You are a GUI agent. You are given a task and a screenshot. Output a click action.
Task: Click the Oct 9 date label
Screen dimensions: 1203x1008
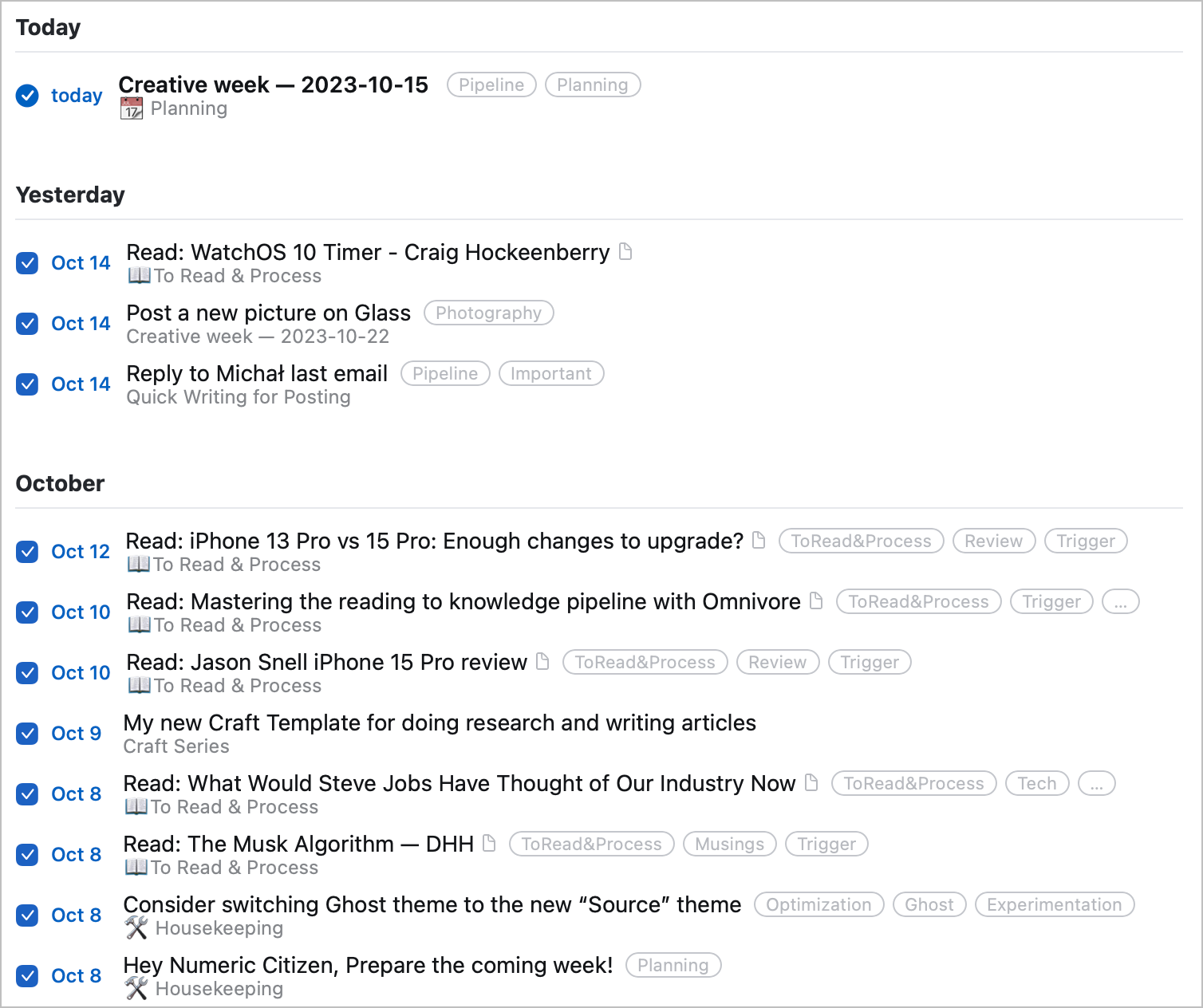77,734
